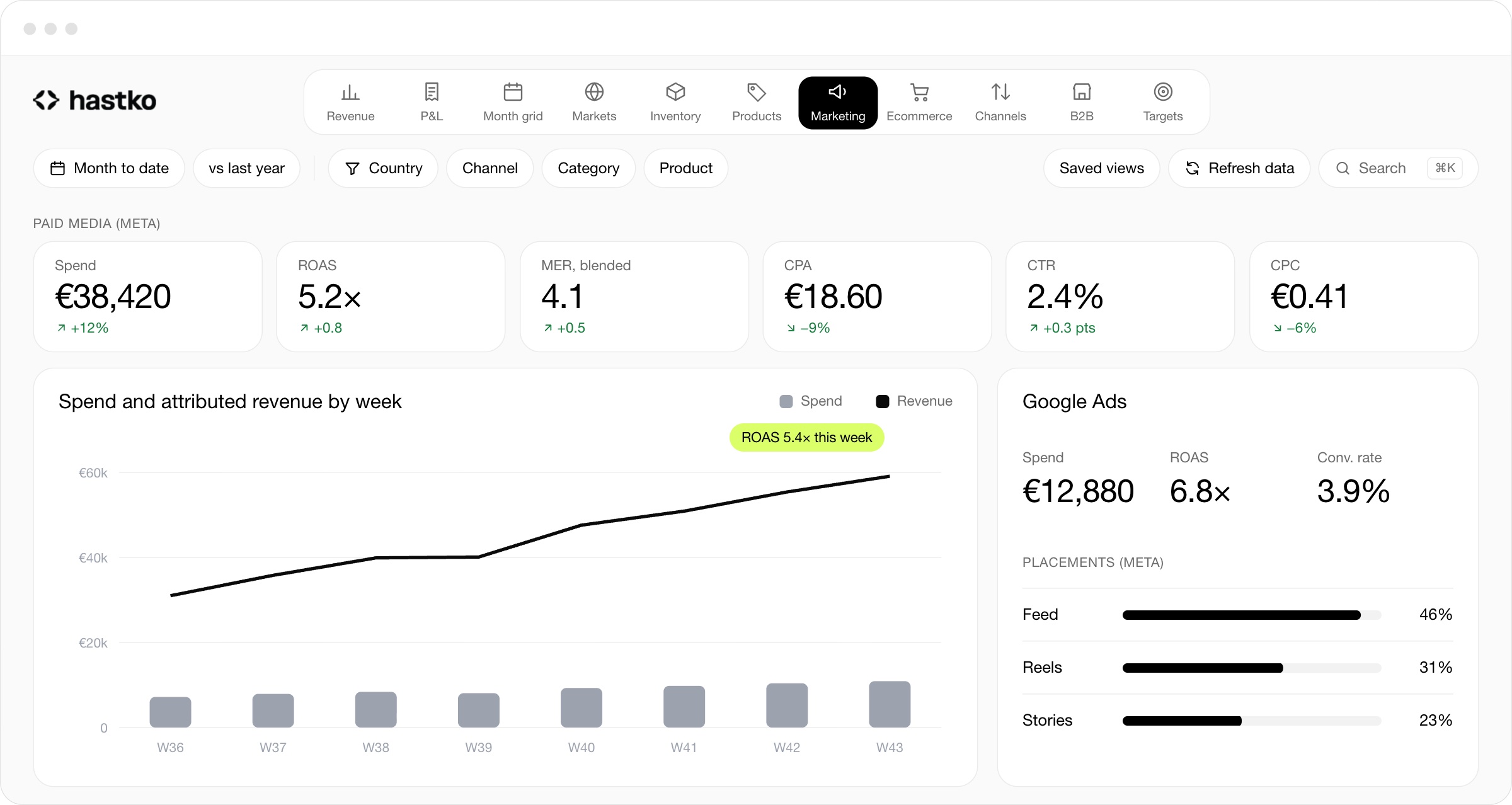Screen dimensions: 1512x805
Task: Open the Markets globe tab
Action: click(594, 103)
